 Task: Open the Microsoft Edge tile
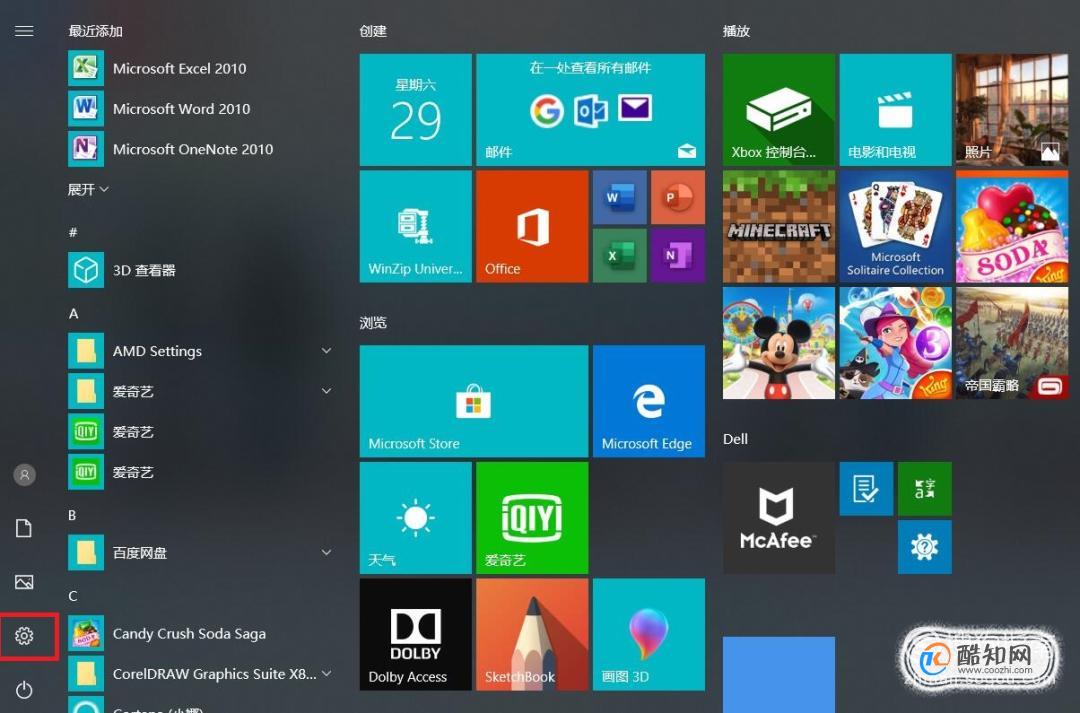coord(649,401)
